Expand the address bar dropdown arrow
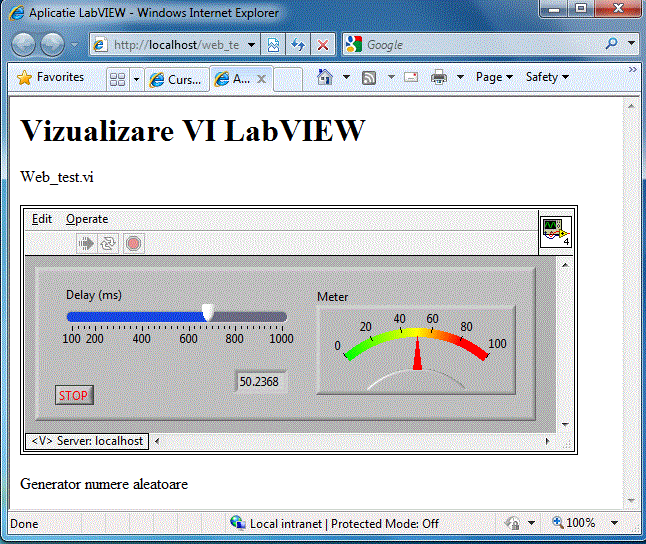The height and width of the screenshot is (544, 646). pyautogui.click(x=251, y=45)
